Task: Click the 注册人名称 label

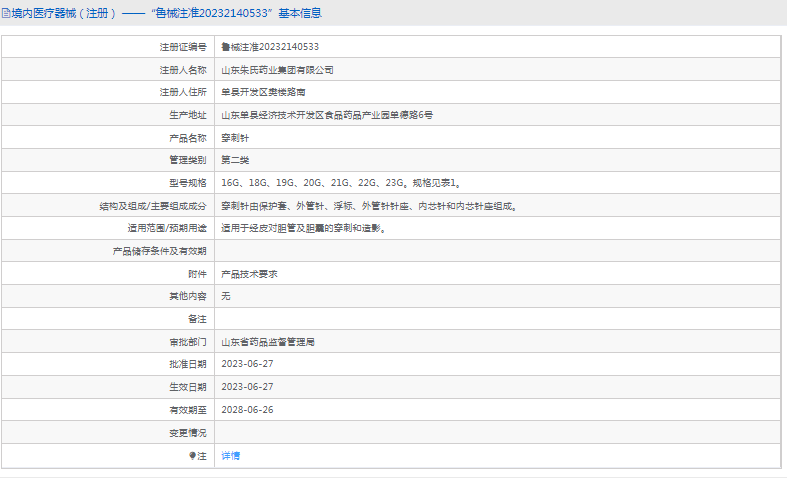Action: tap(183, 70)
